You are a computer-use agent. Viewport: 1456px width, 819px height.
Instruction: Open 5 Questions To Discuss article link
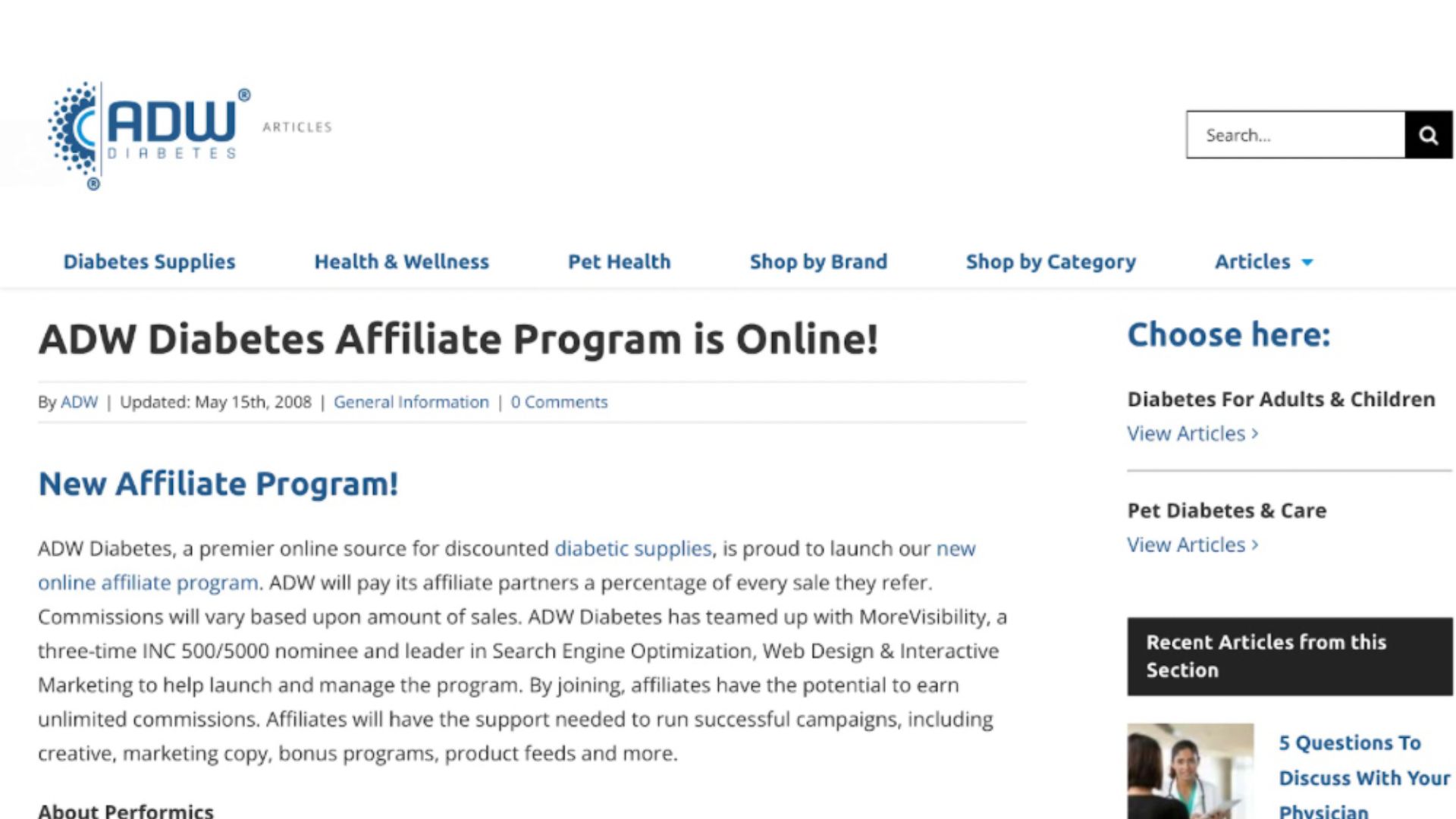pos(1364,777)
